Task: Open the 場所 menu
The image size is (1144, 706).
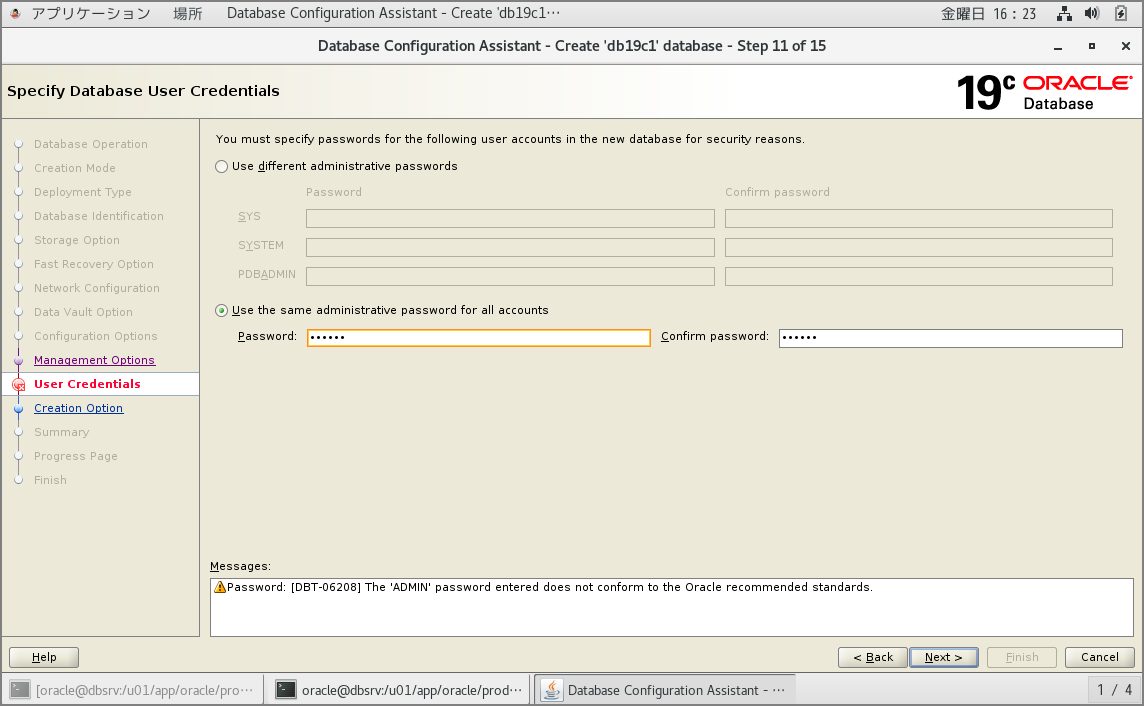Action: tap(188, 14)
